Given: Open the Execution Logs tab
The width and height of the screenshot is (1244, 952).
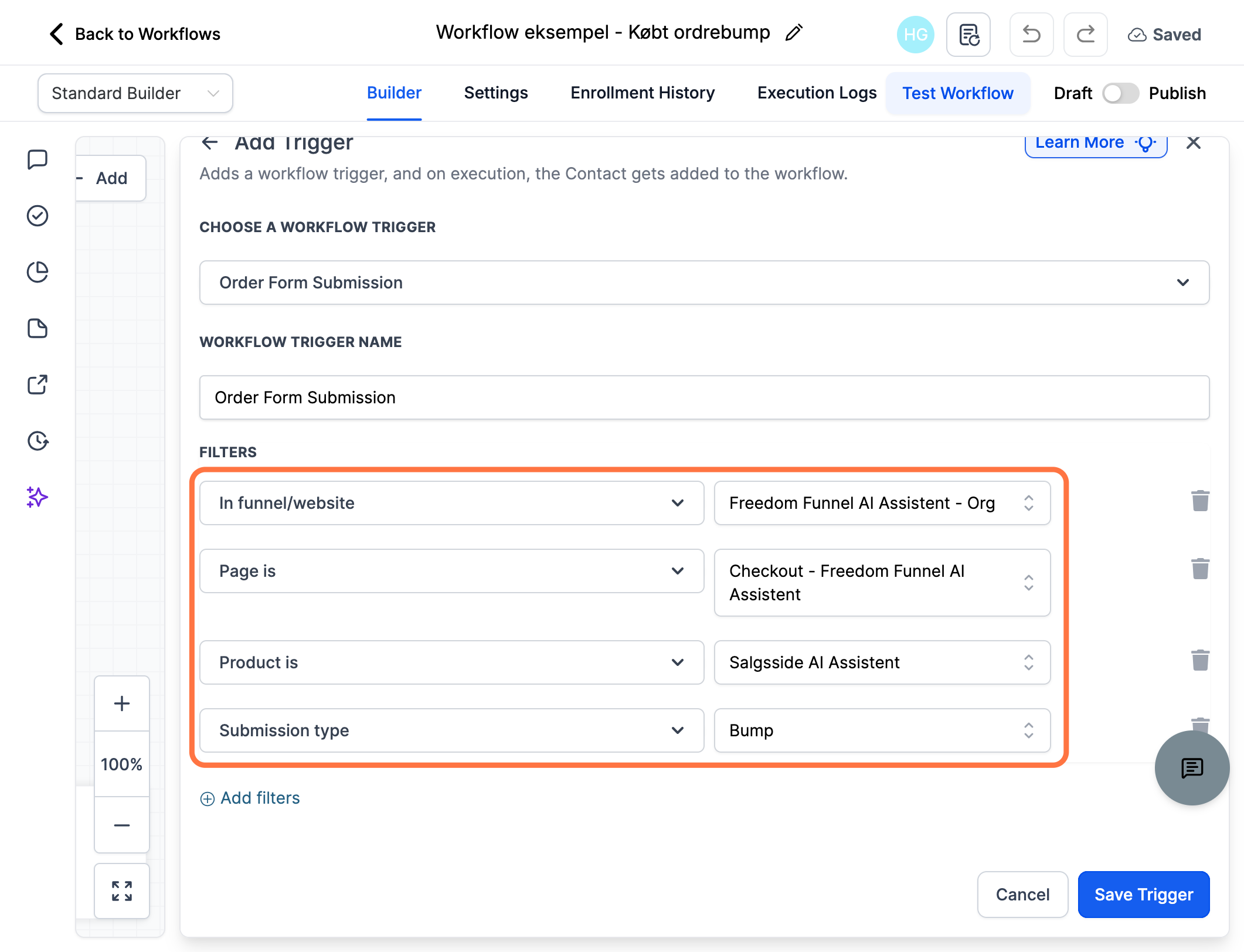Looking at the screenshot, I should 817,93.
